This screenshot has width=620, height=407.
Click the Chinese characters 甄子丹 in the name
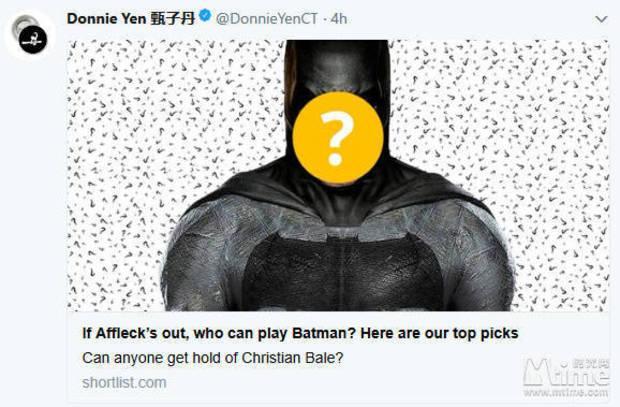[173, 19]
